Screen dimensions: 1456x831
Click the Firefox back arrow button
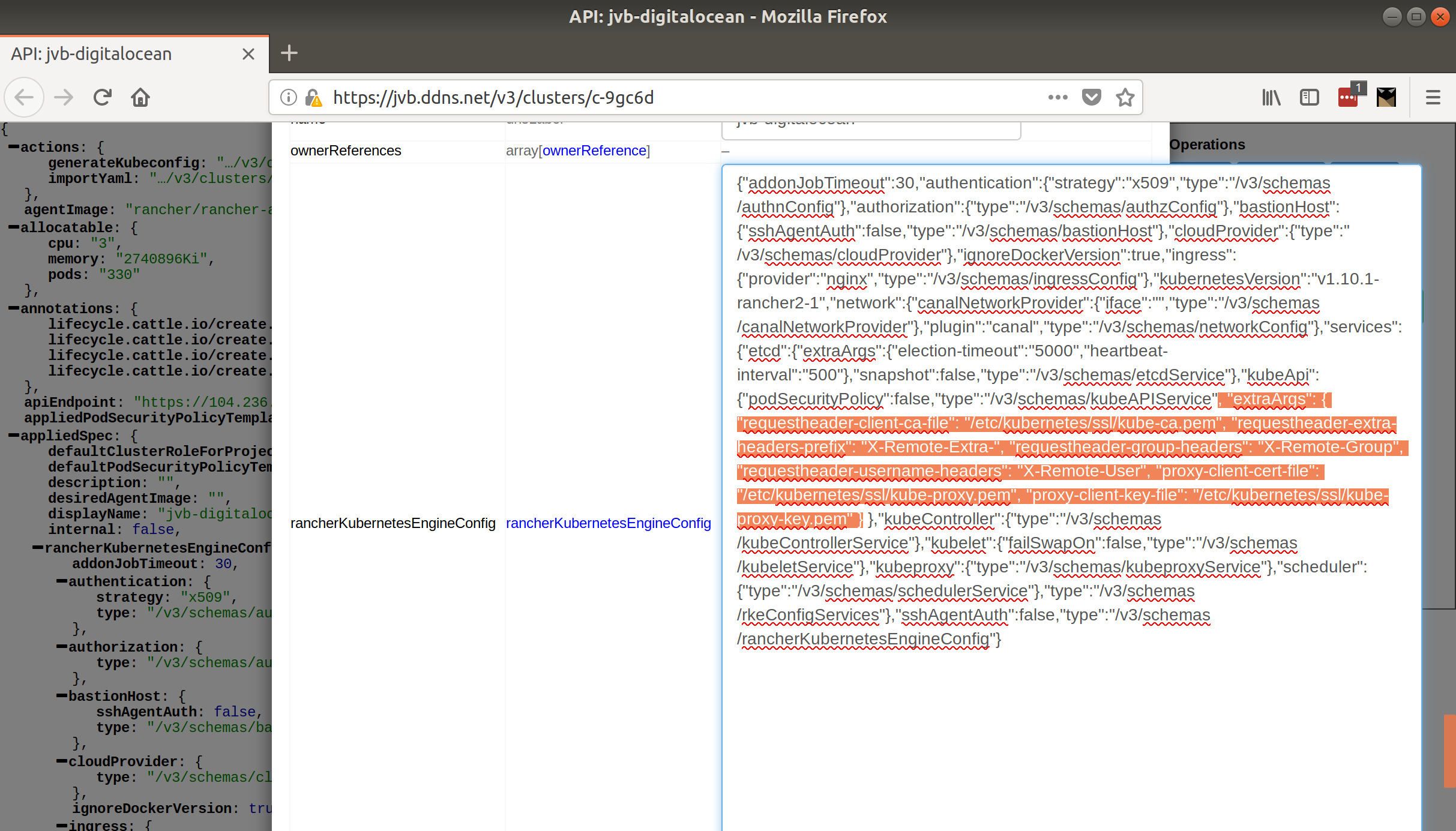[x=25, y=97]
